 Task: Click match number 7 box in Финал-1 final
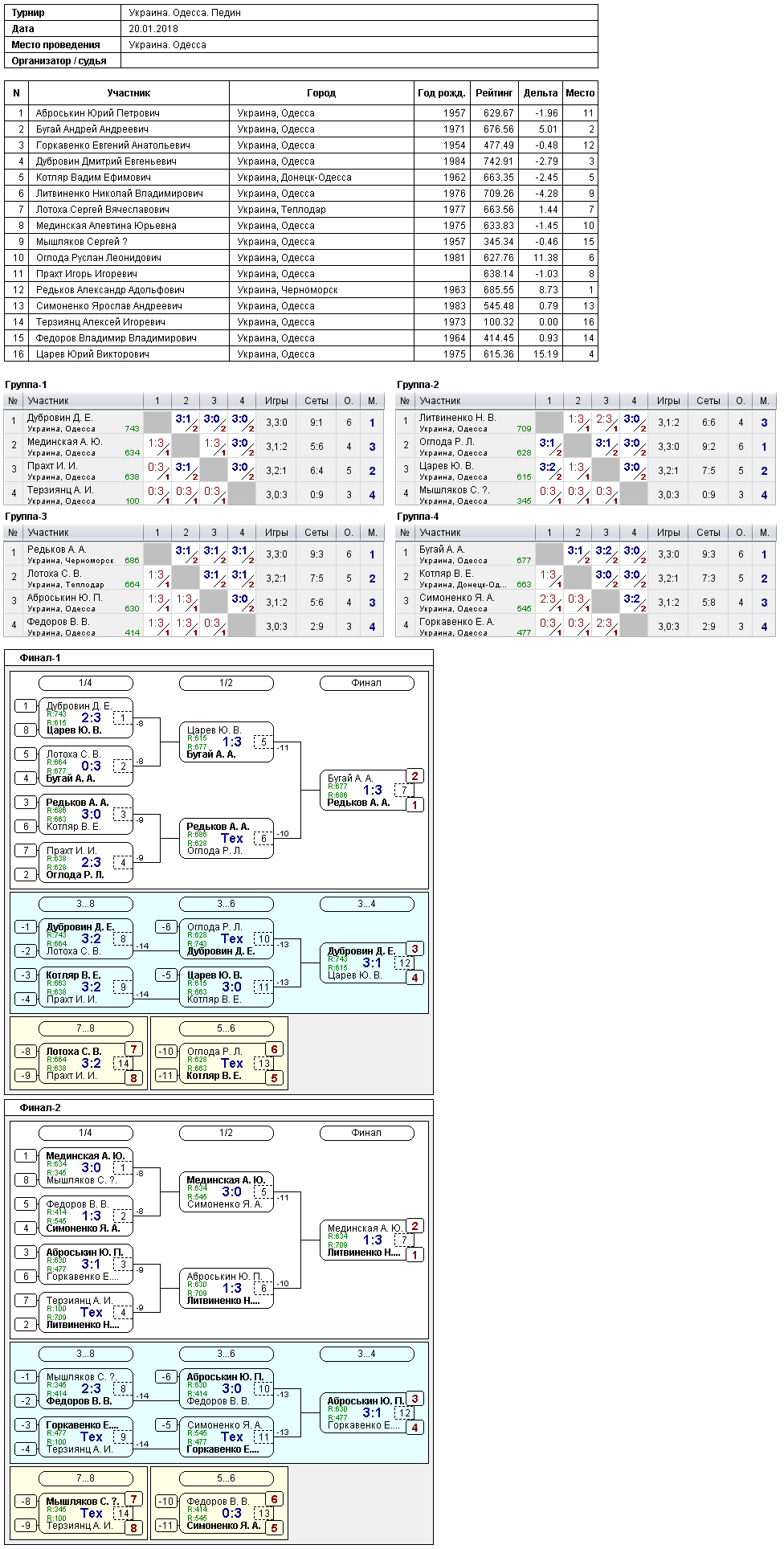404,791
